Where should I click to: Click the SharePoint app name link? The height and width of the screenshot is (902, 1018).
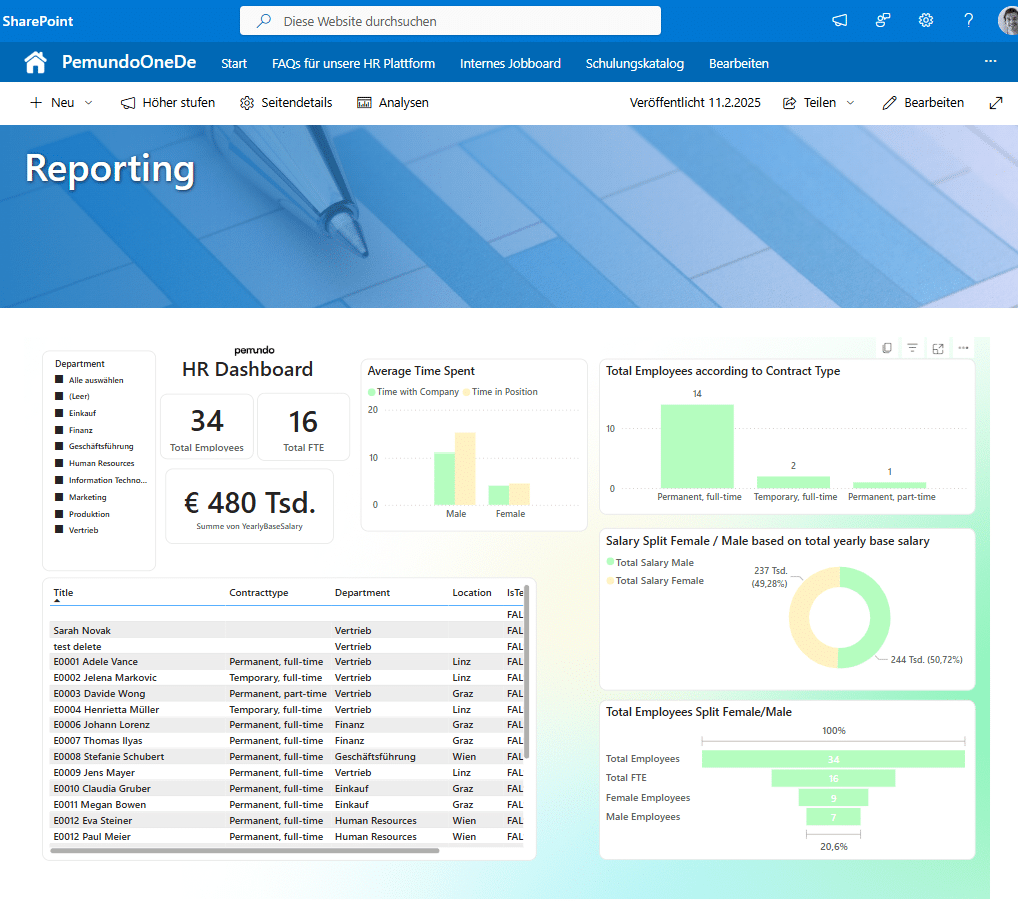(x=38, y=21)
